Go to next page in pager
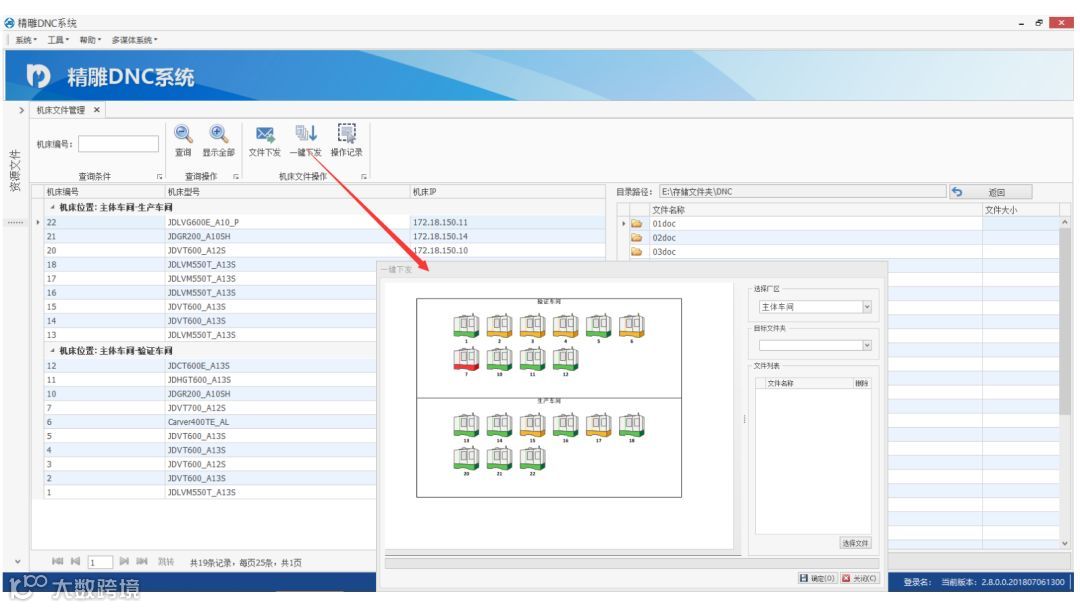Screen dimensions: 1080x608 pos(124,562)
